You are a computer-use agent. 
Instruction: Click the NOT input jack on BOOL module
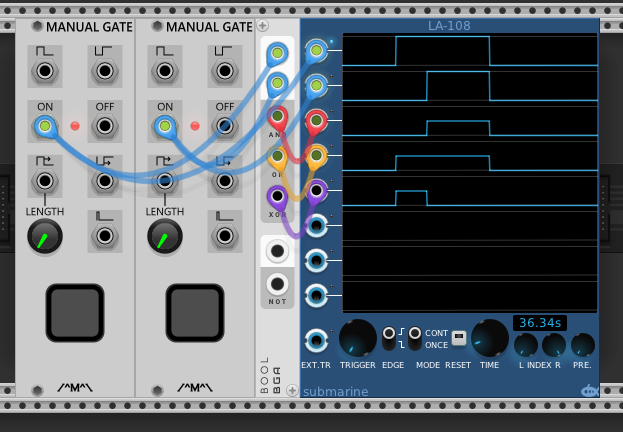pos(277,251)
